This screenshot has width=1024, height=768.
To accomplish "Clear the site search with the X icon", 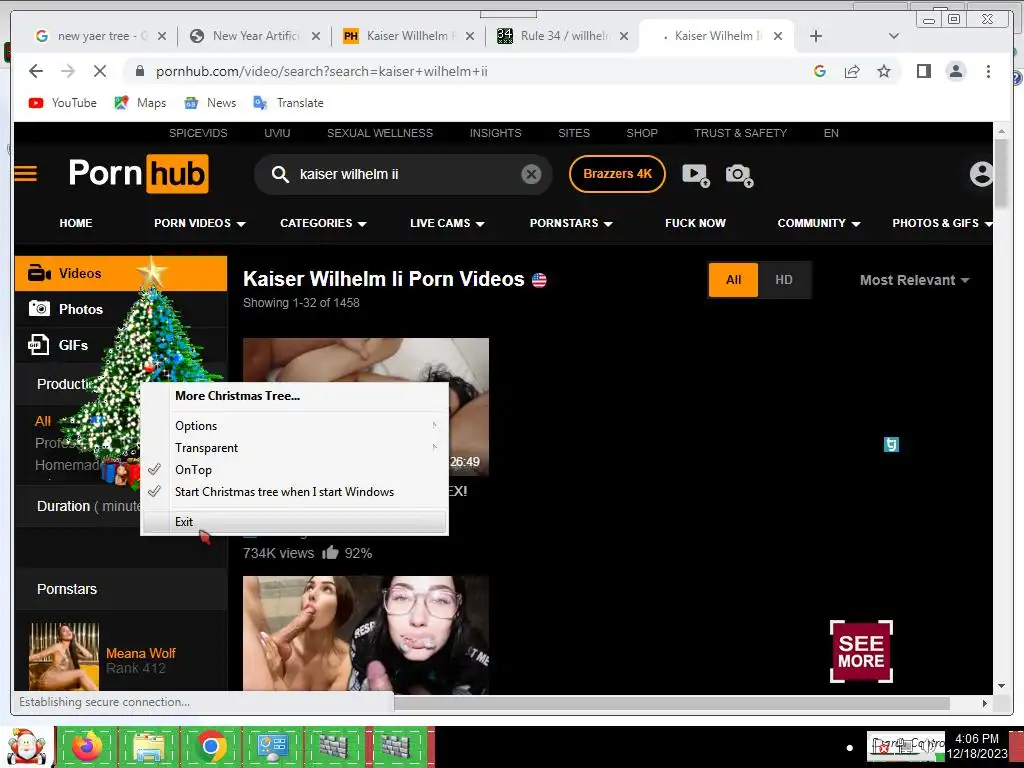I will click(x=532, y=174).
